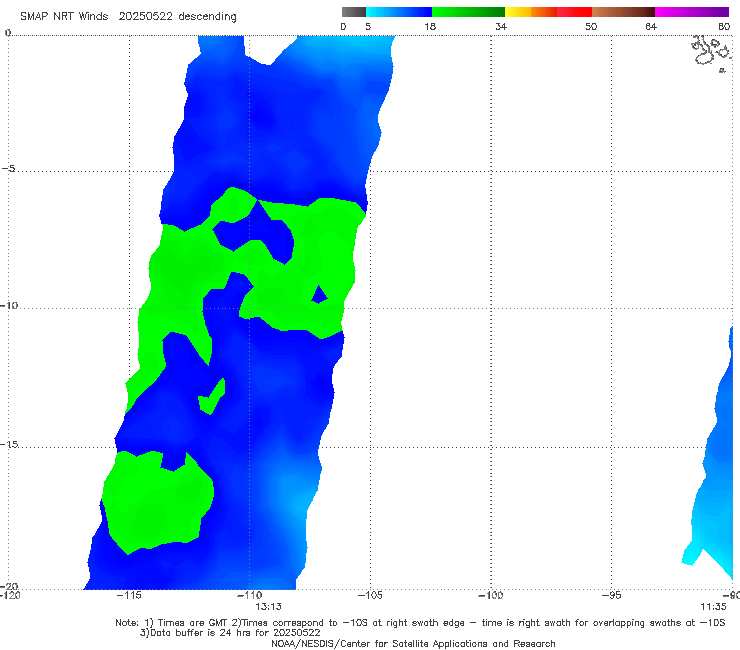The image size is (740, 650).
Task: Select the date '20250522' in the title
Action: pyautogui.click(x=145, y=16)
